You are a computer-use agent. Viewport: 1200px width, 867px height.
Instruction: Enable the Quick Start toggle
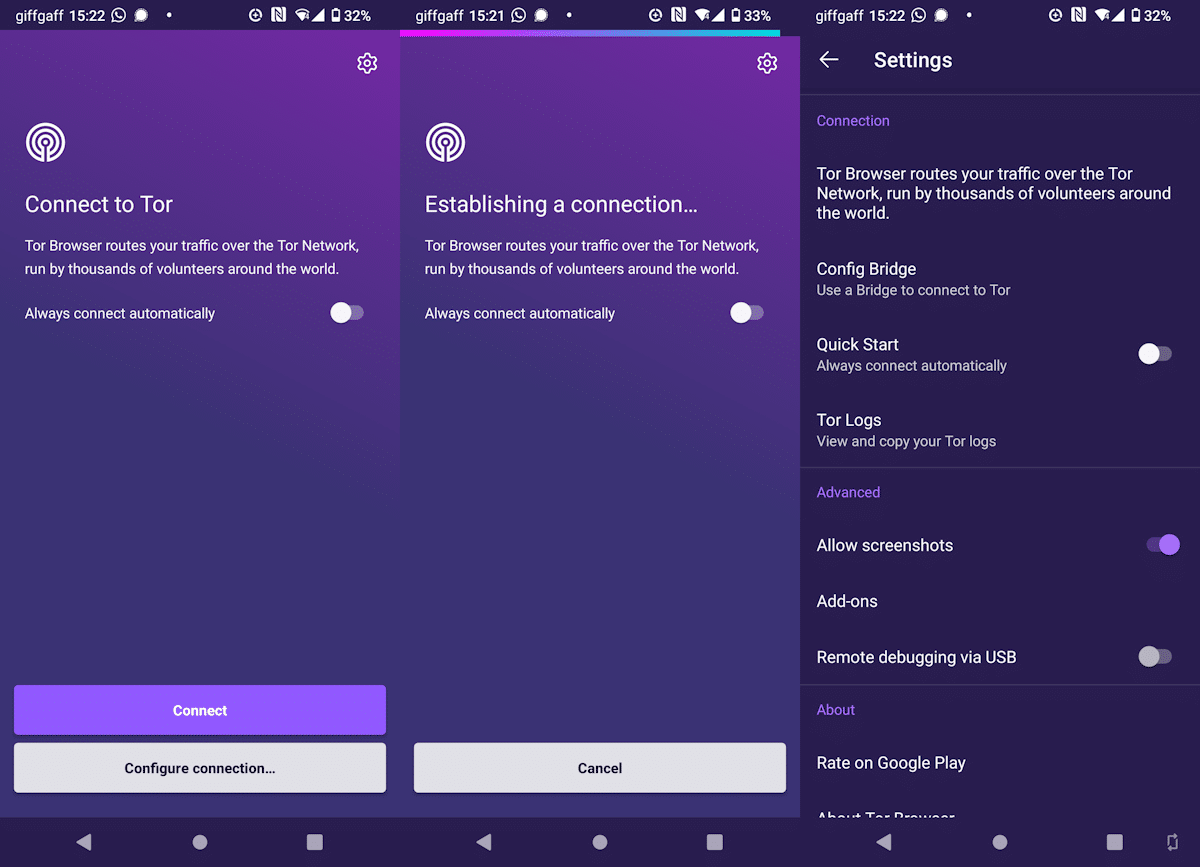(x=1155, y=354)
